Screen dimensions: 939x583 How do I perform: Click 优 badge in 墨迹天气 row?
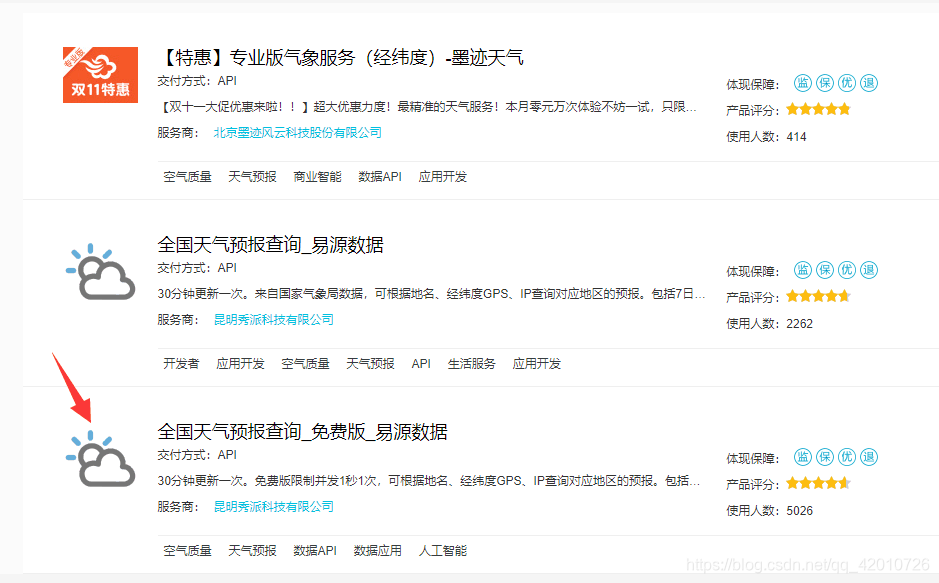(847, 83)
